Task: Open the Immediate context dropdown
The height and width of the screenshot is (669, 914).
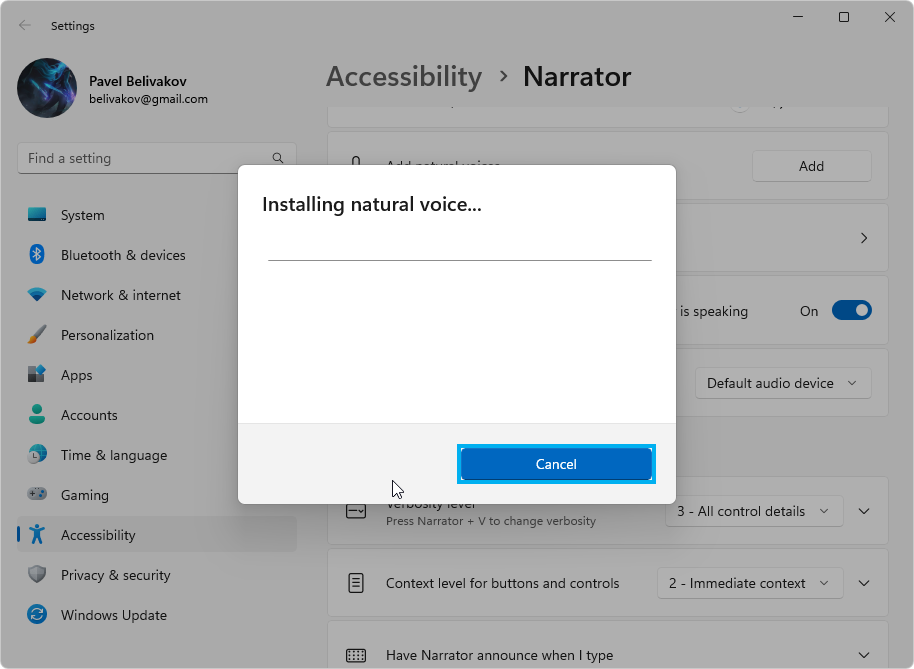Action: tap(750, 583)
